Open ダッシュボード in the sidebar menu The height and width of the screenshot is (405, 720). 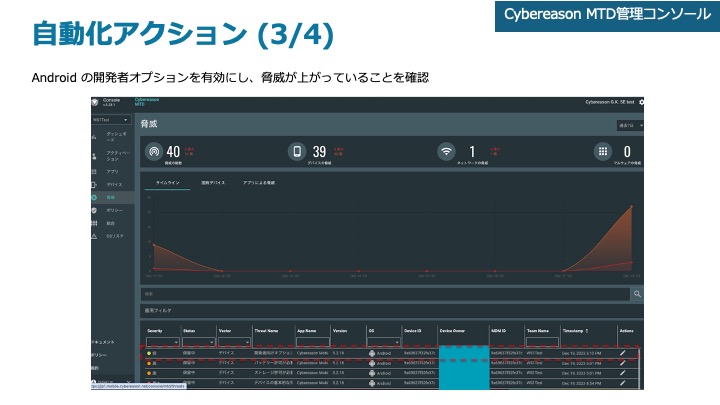click(x=116, y=137)
